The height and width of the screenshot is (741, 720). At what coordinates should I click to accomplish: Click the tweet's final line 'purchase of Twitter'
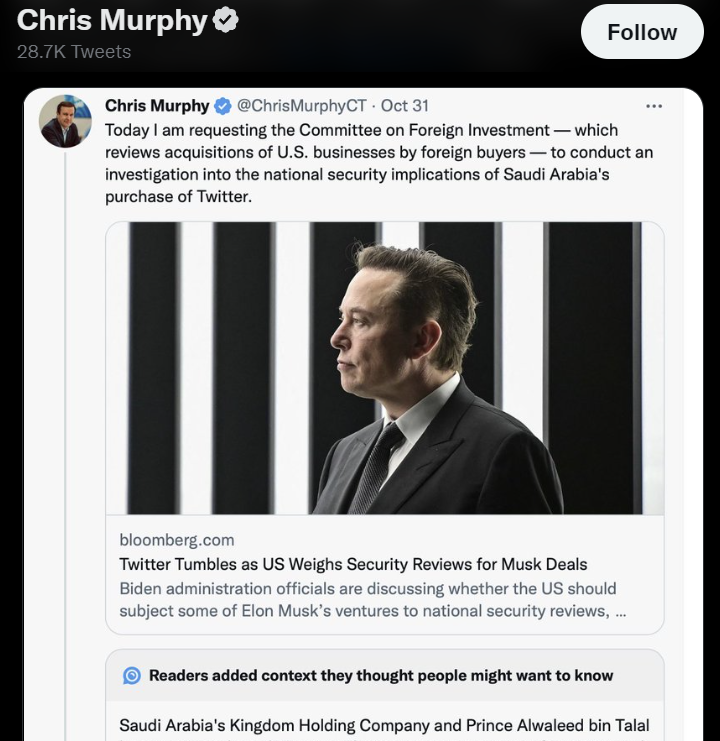(176, 196)
